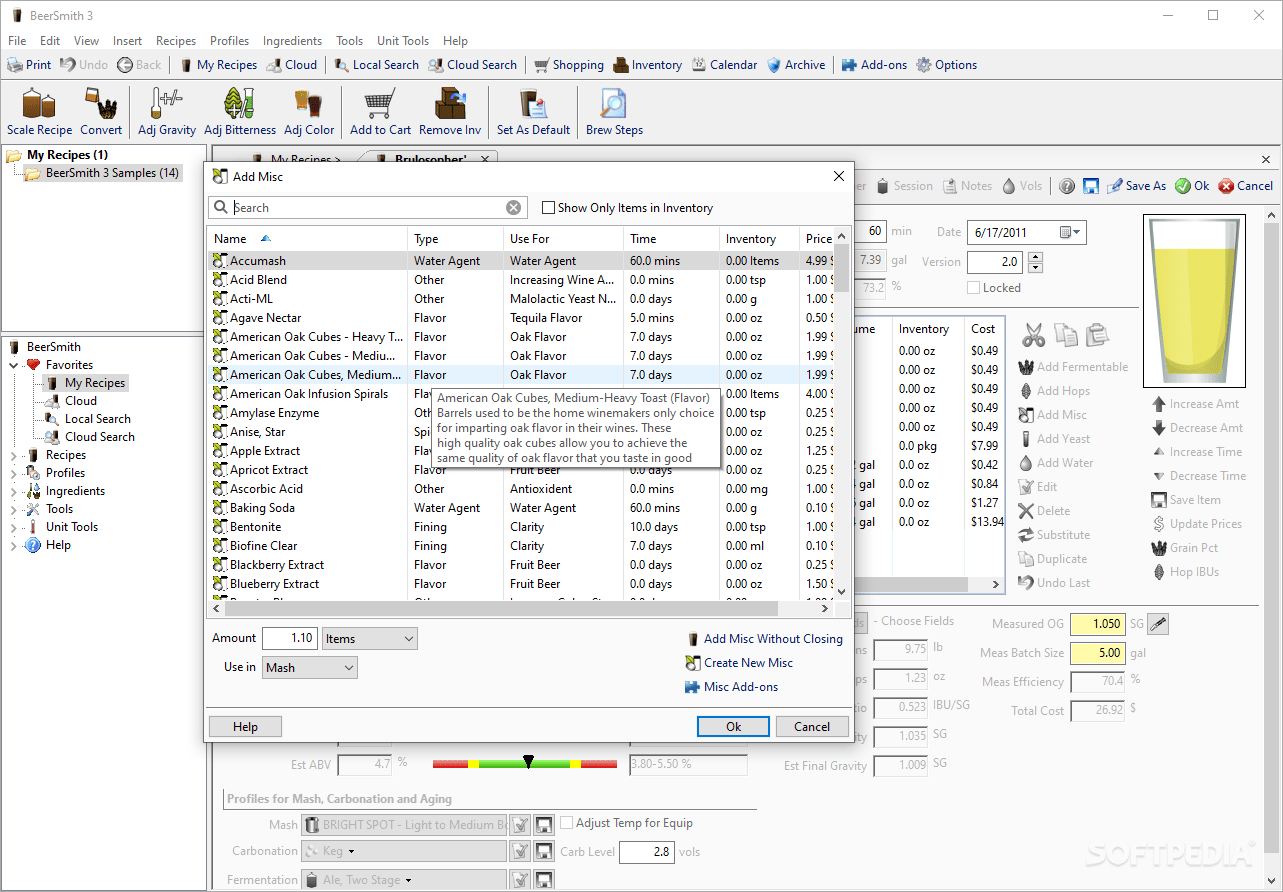This screenshot has width=1283, height=892.
Task: Open the Unit Tools menu
Action: click(x=403, y=41)
